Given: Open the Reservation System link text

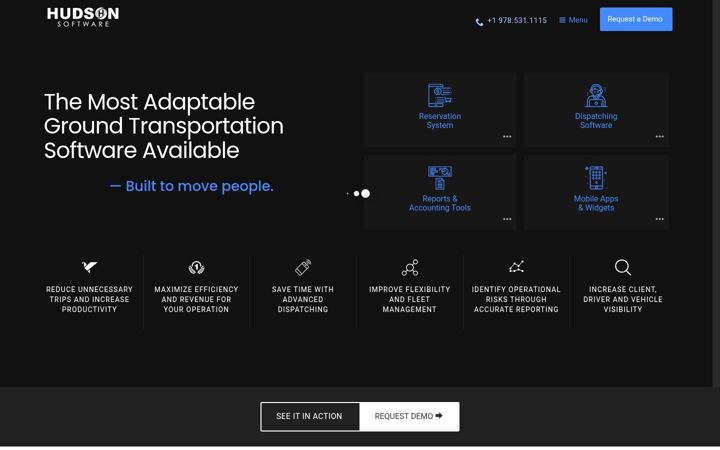Looking at the screenshot, I should pyautogui.click(x=439, y=121).
